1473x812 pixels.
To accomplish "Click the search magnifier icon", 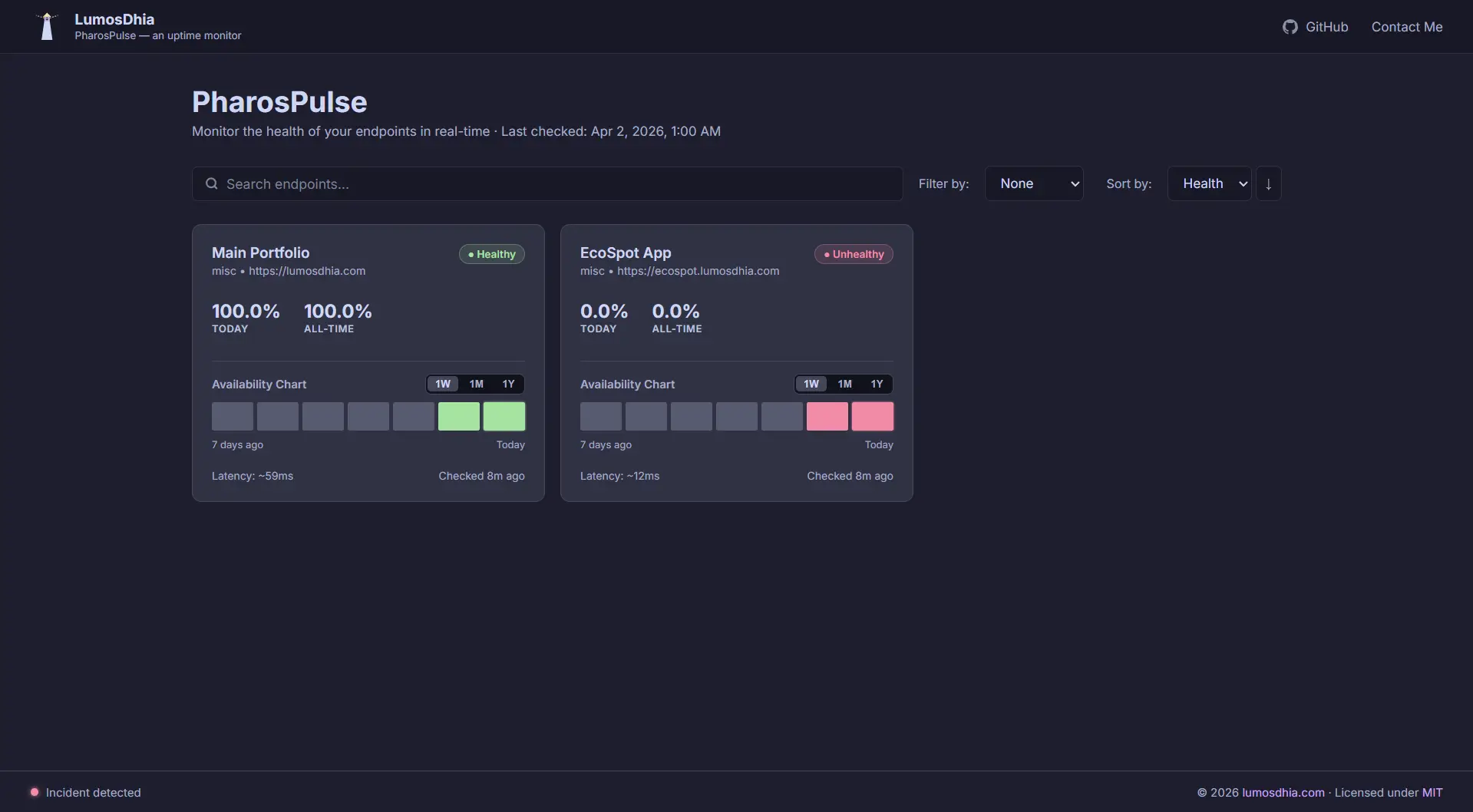I will click(x=211, y=184).
